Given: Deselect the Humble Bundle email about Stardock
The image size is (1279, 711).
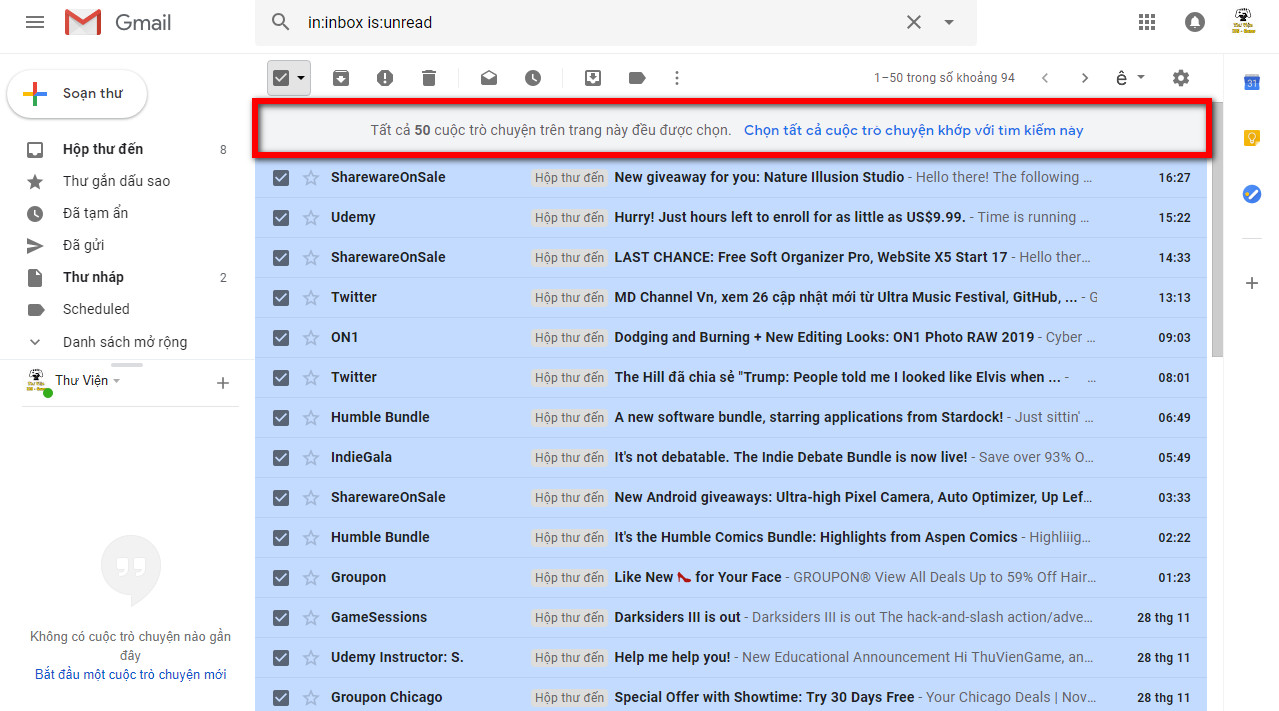Looking at the screenshot, I should coord(281,417).
